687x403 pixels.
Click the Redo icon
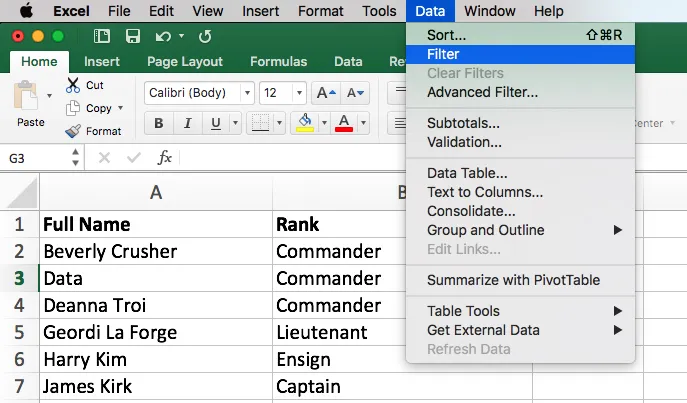[205, 36]
